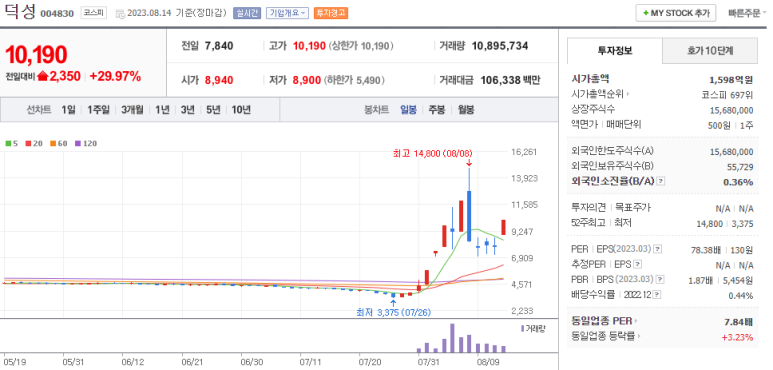Click the 투자경고 warning badge
The image size is (773, 370).
[331, 13]
